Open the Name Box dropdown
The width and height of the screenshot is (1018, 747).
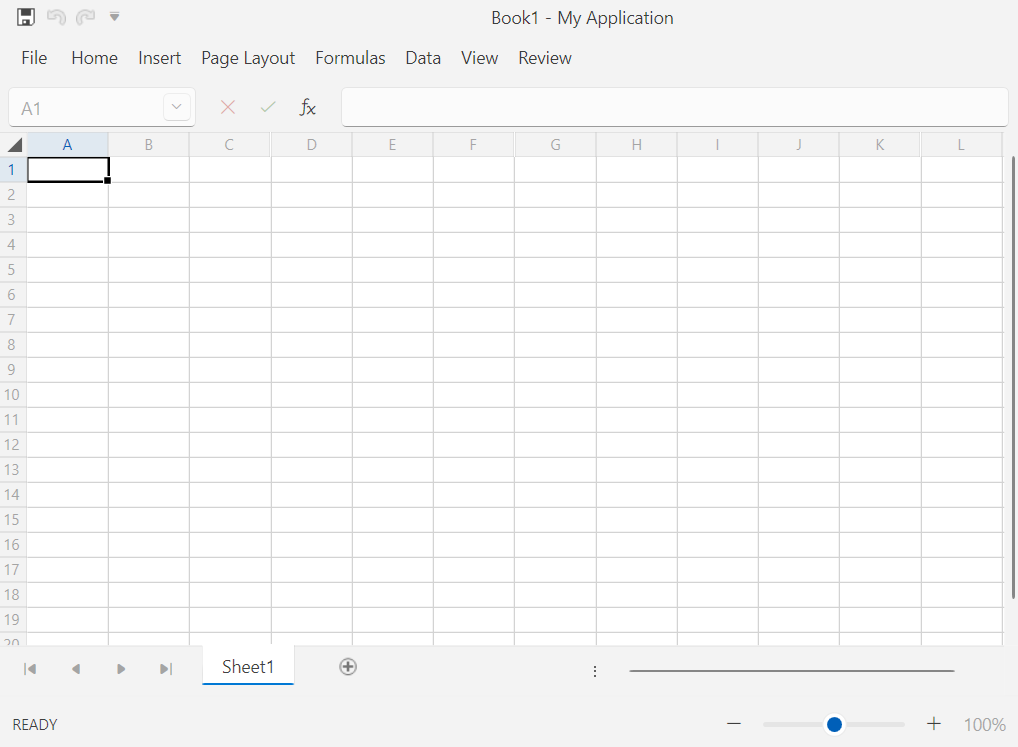tap(177, 107)
